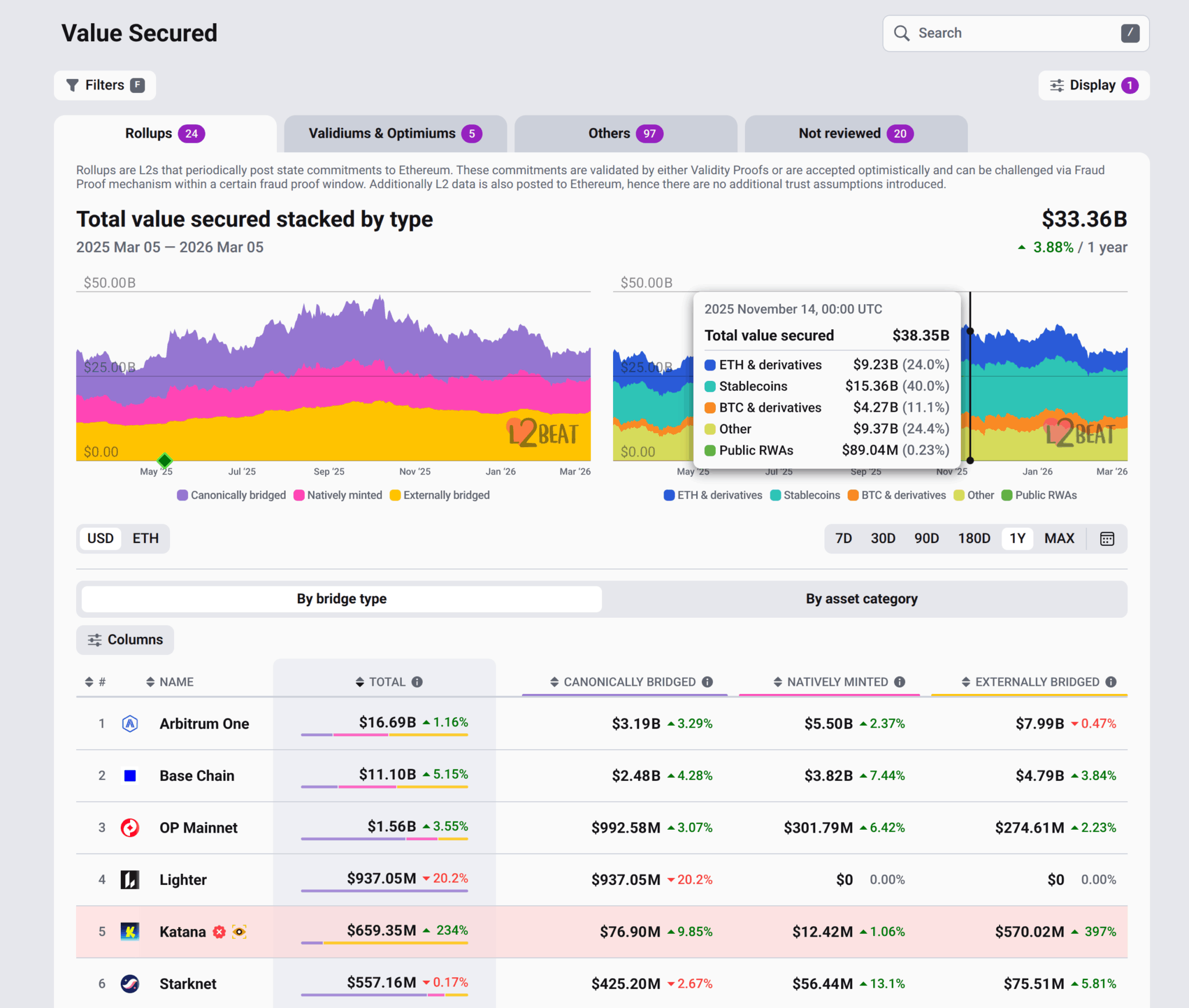Switch currency toggle to ETH
This screenshot has width=1189, height=1008.
145,538
